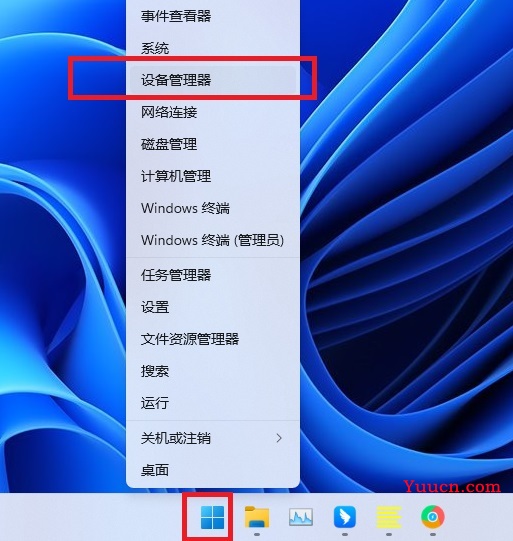Open 网络连接 from the menu
Viewport: 513px width, 541px height.
pyautogui.click(x=213, y=112)
